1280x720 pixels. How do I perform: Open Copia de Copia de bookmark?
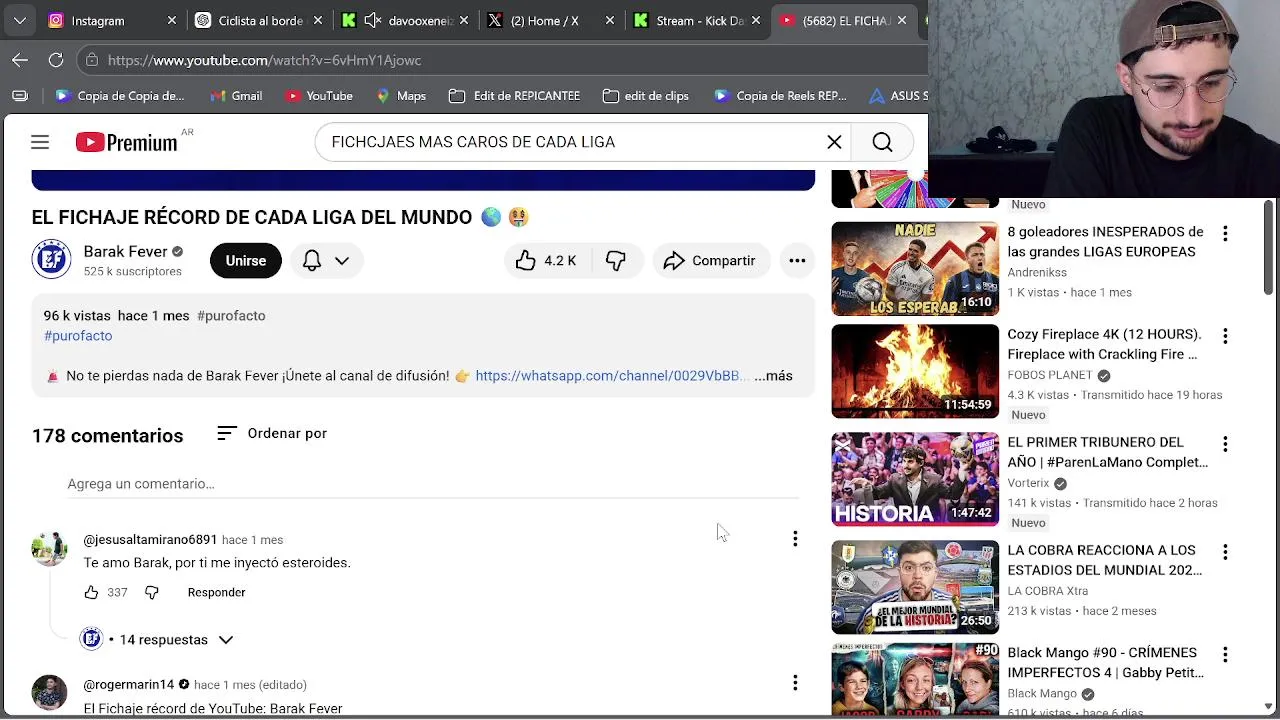(x=119, y=96)
